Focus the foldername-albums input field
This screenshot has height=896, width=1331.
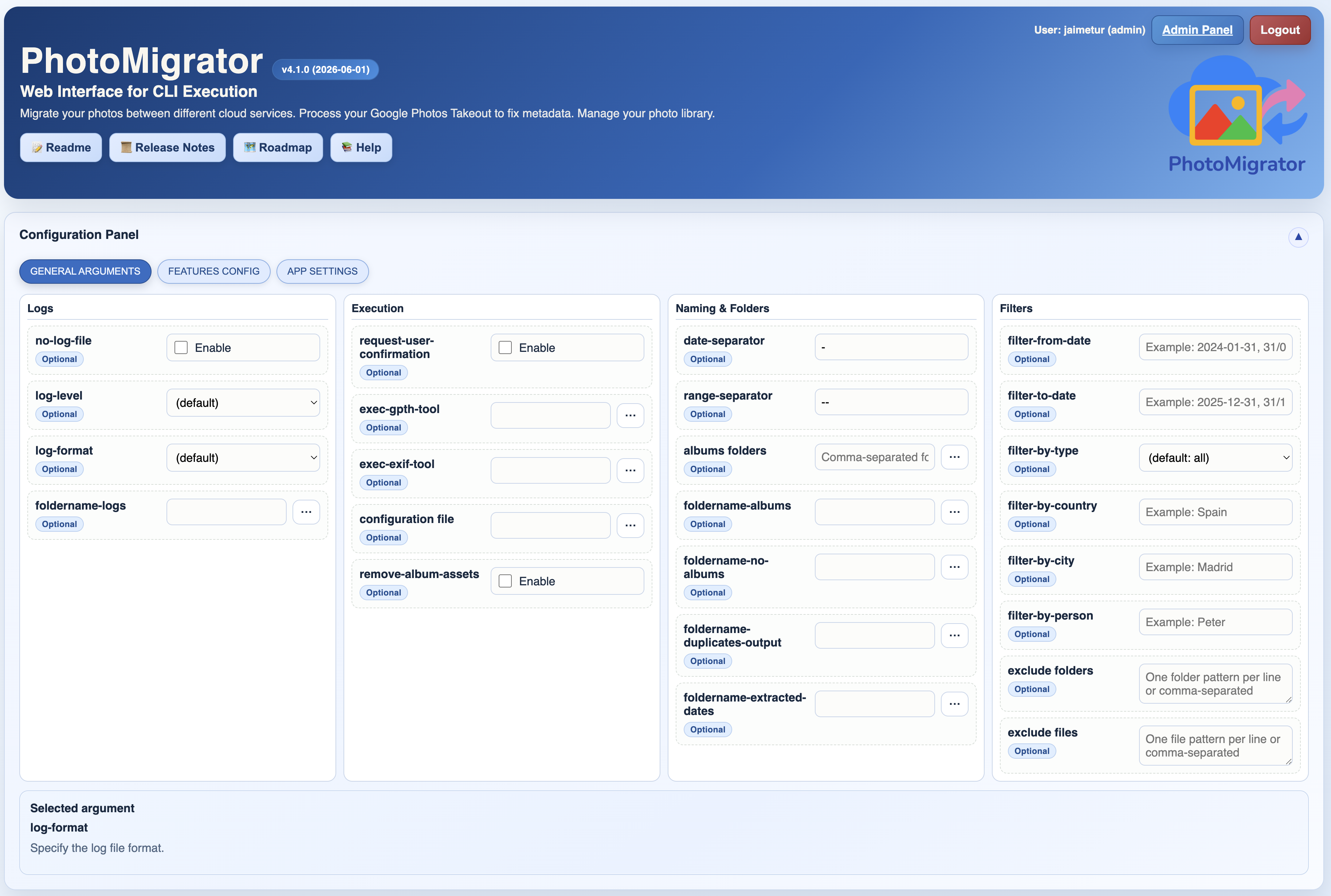click(874, 512)
